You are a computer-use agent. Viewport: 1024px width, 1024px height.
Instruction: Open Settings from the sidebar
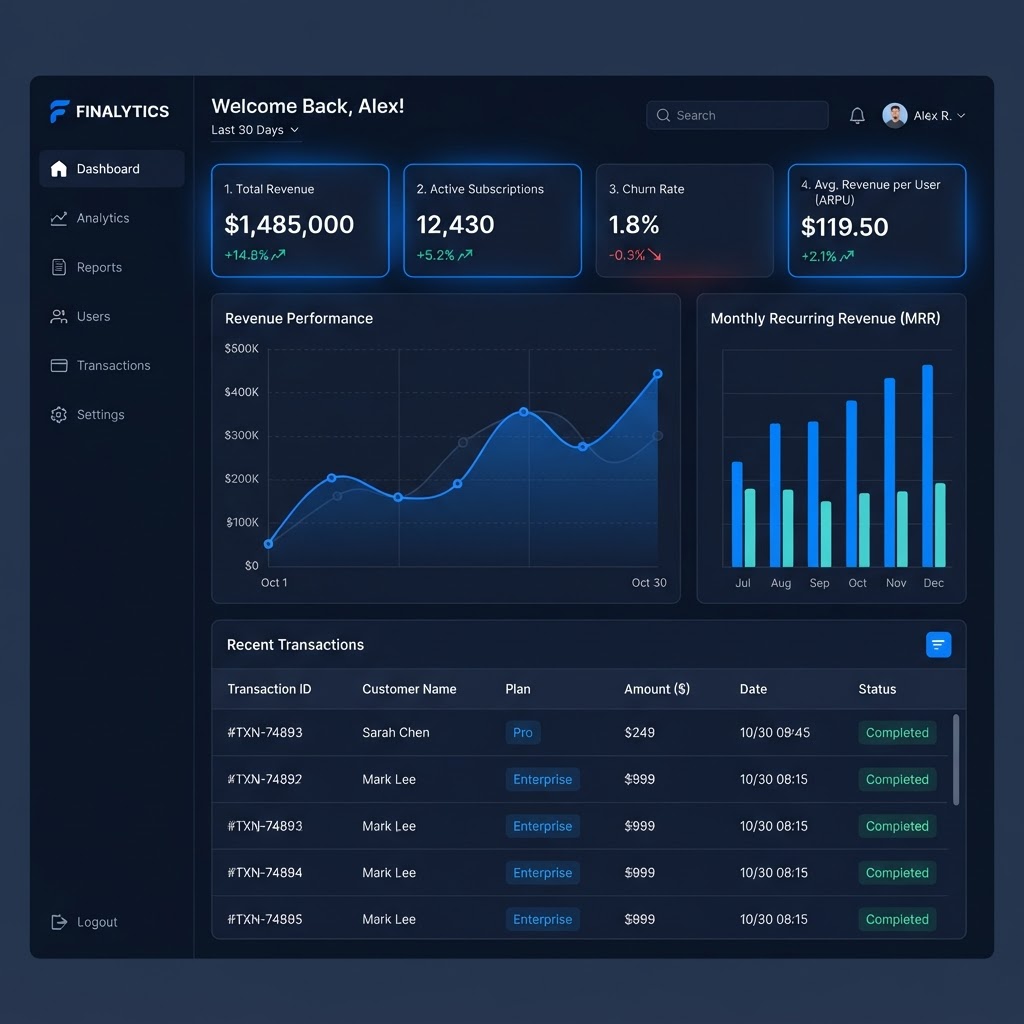[101, 415]
